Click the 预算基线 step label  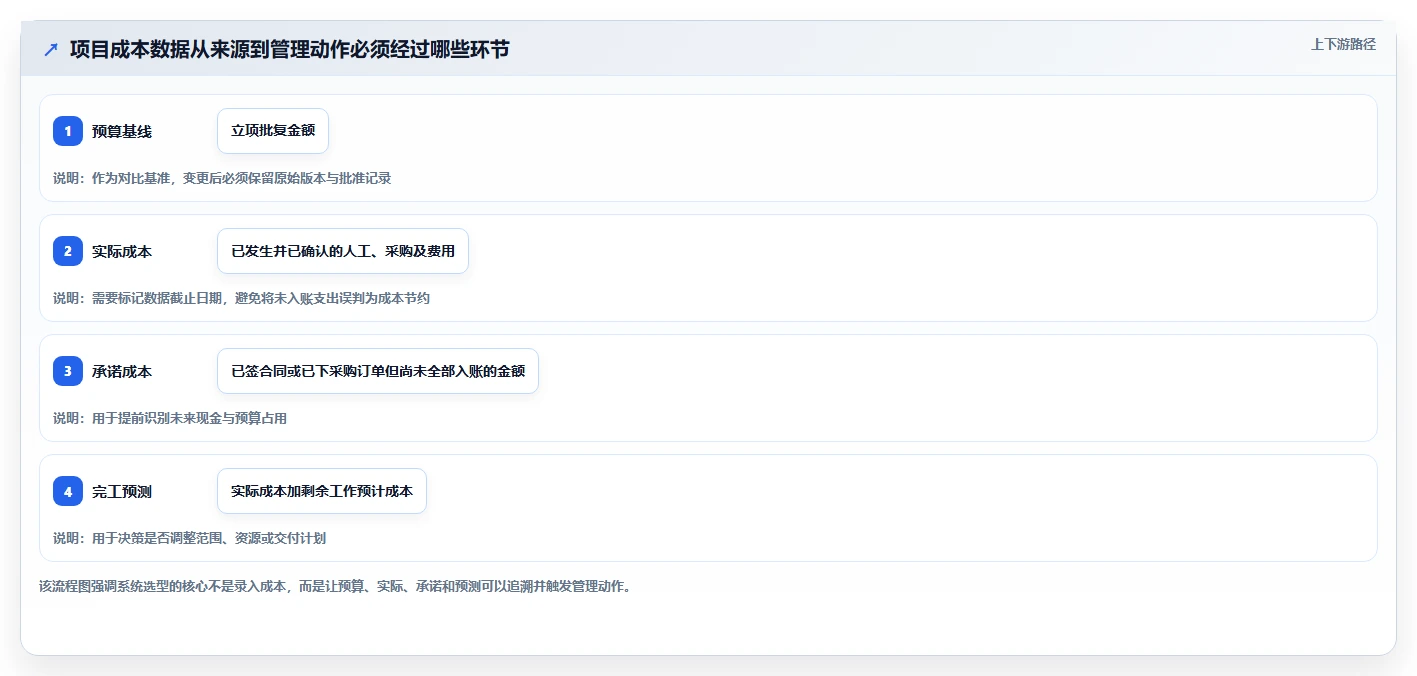[x=122, y=131]
